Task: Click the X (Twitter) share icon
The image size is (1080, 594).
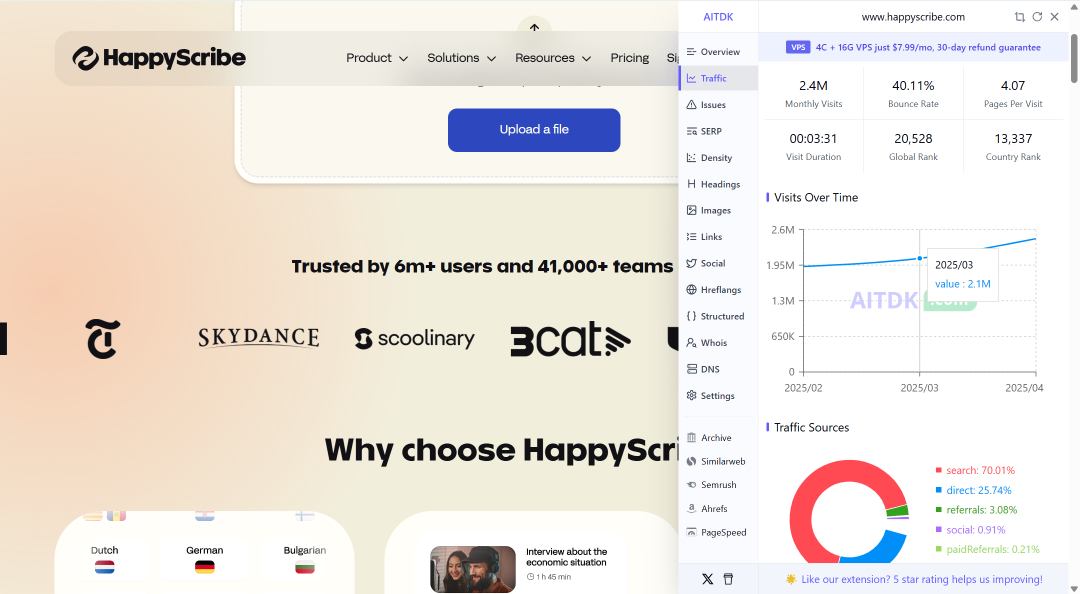Action: pos(707,579)
